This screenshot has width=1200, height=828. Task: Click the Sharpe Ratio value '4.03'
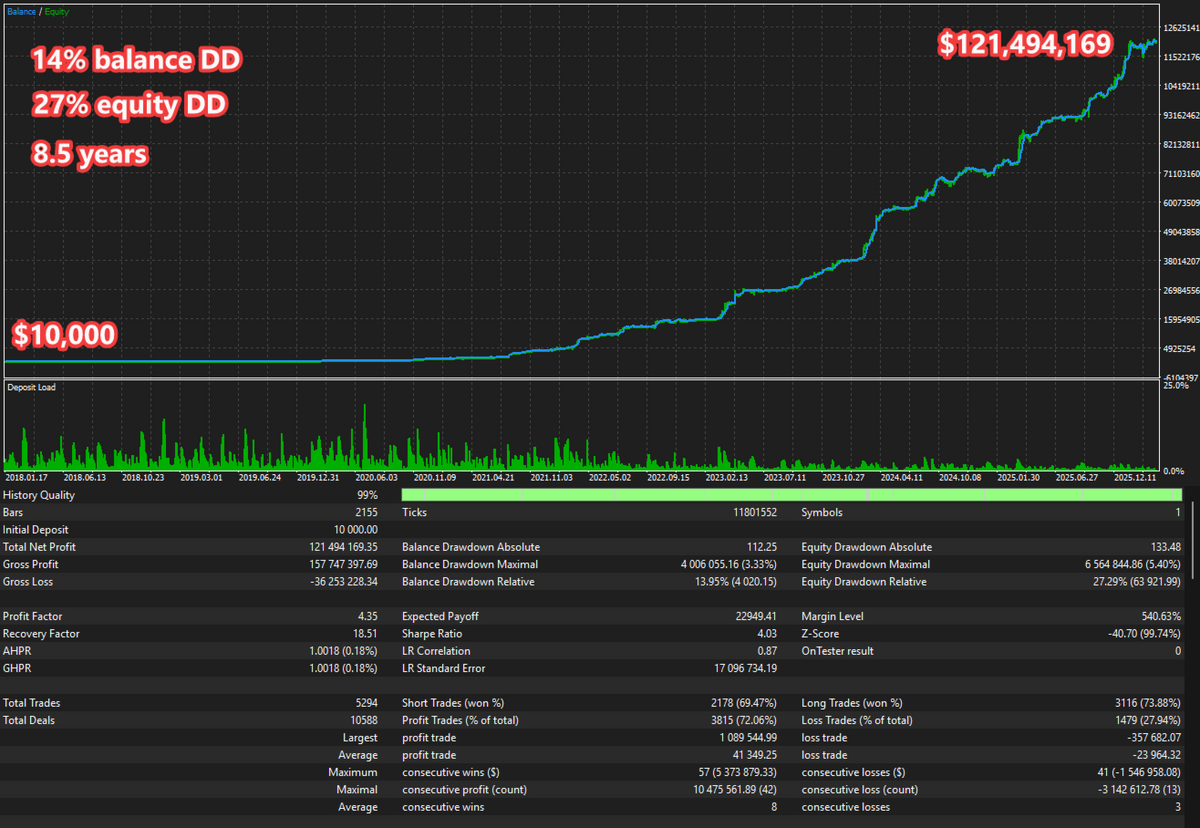click(x=769, y=634)
